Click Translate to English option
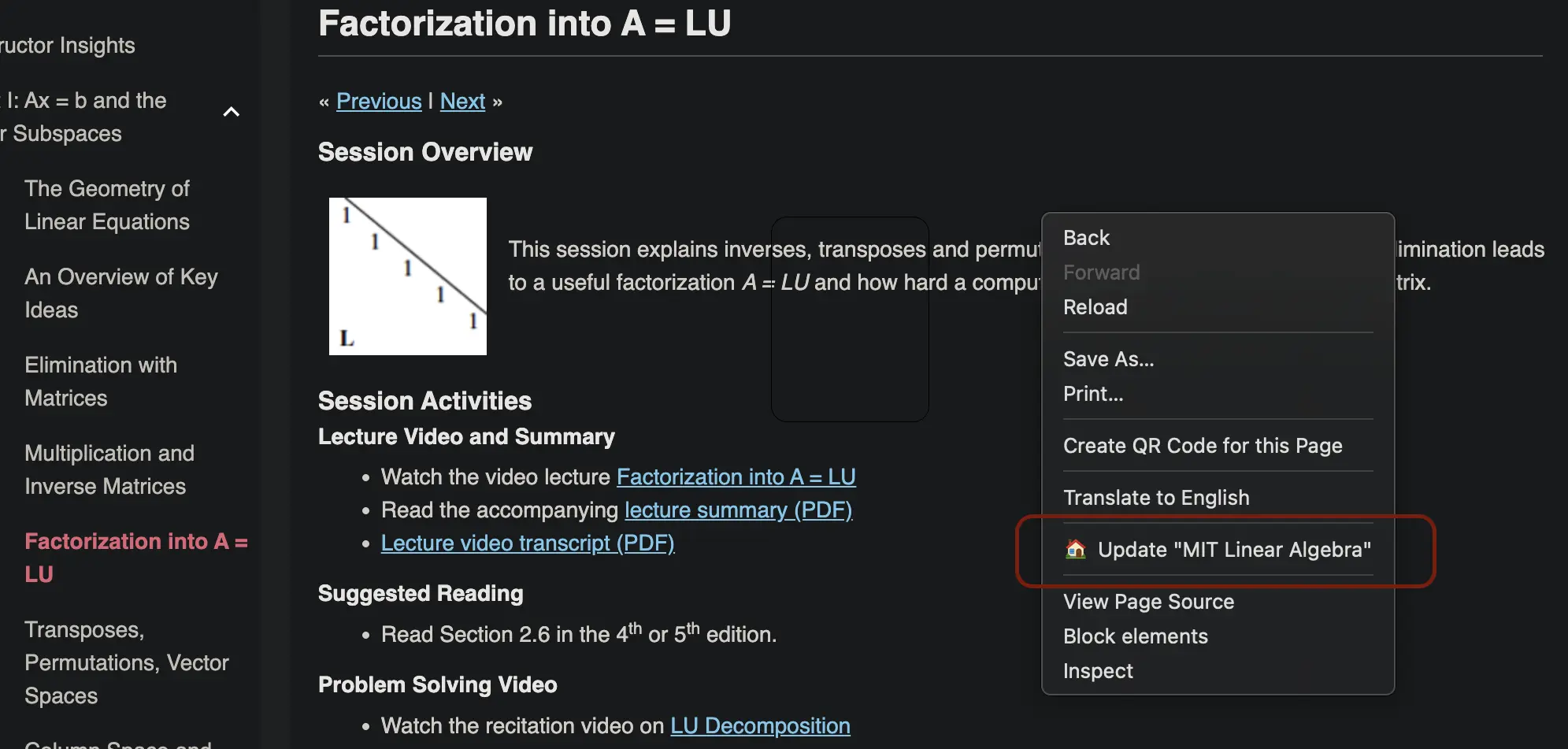The width and height of the screenshot is (1568, 749). click(x=1155, y=498)
